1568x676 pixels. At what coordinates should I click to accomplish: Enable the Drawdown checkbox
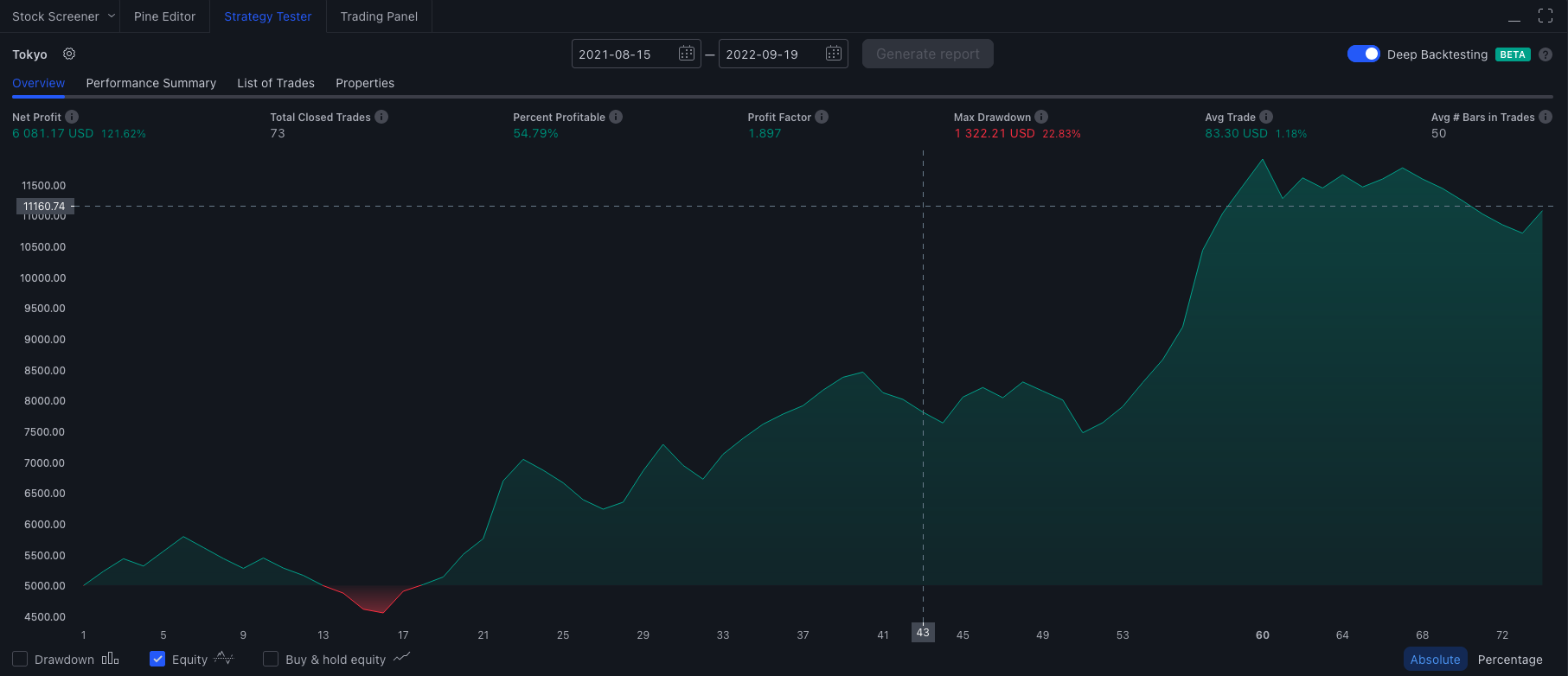click(20, 659)
